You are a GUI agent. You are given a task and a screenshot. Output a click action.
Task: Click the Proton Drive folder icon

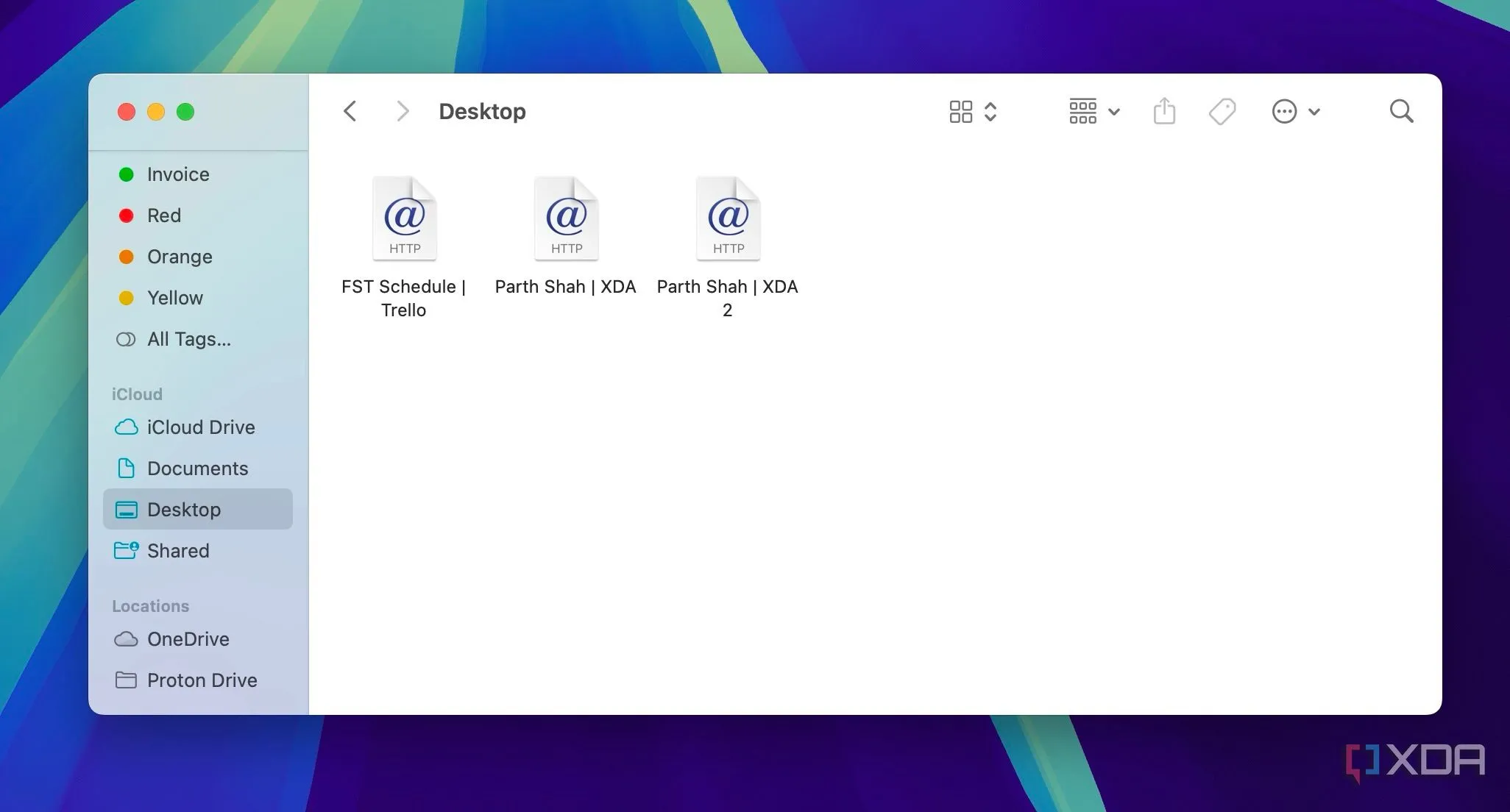[127, 680]
